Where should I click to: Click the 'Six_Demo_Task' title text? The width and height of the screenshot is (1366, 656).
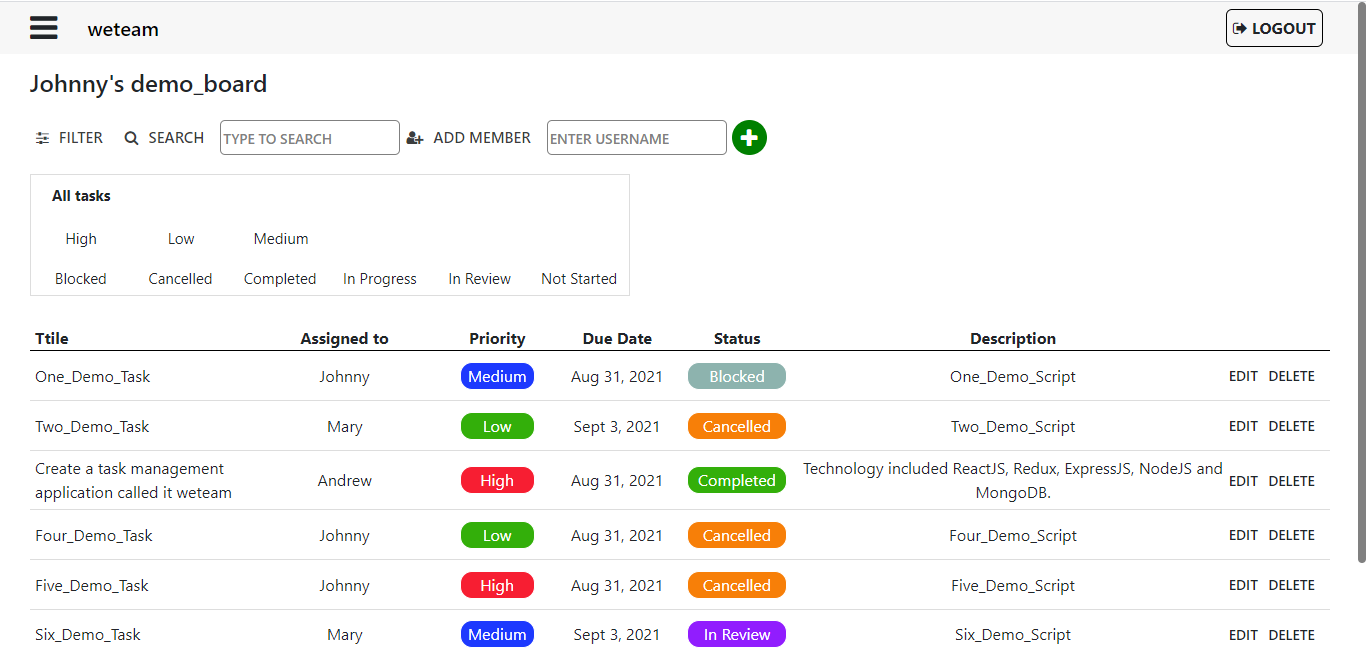point(88,635)
